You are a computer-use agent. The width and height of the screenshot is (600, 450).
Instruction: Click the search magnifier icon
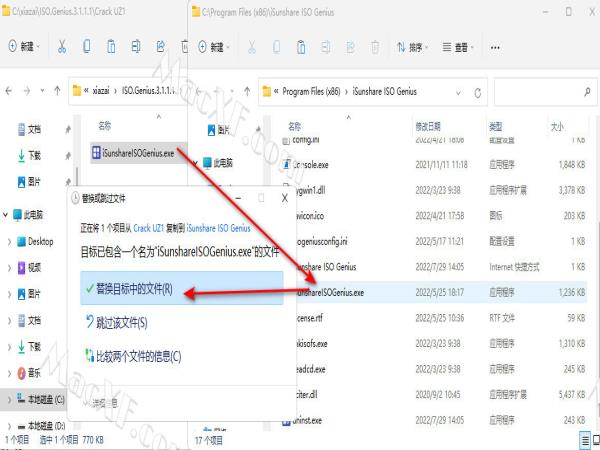pyautogui.click(x=587, y=92)
